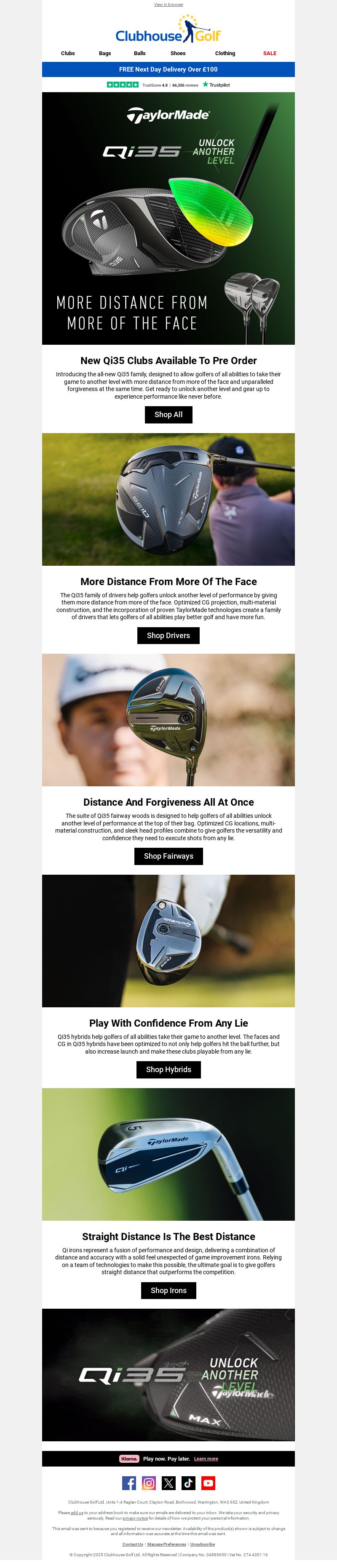
Task: Click the Klarna badge
Action: [129, 1459]
